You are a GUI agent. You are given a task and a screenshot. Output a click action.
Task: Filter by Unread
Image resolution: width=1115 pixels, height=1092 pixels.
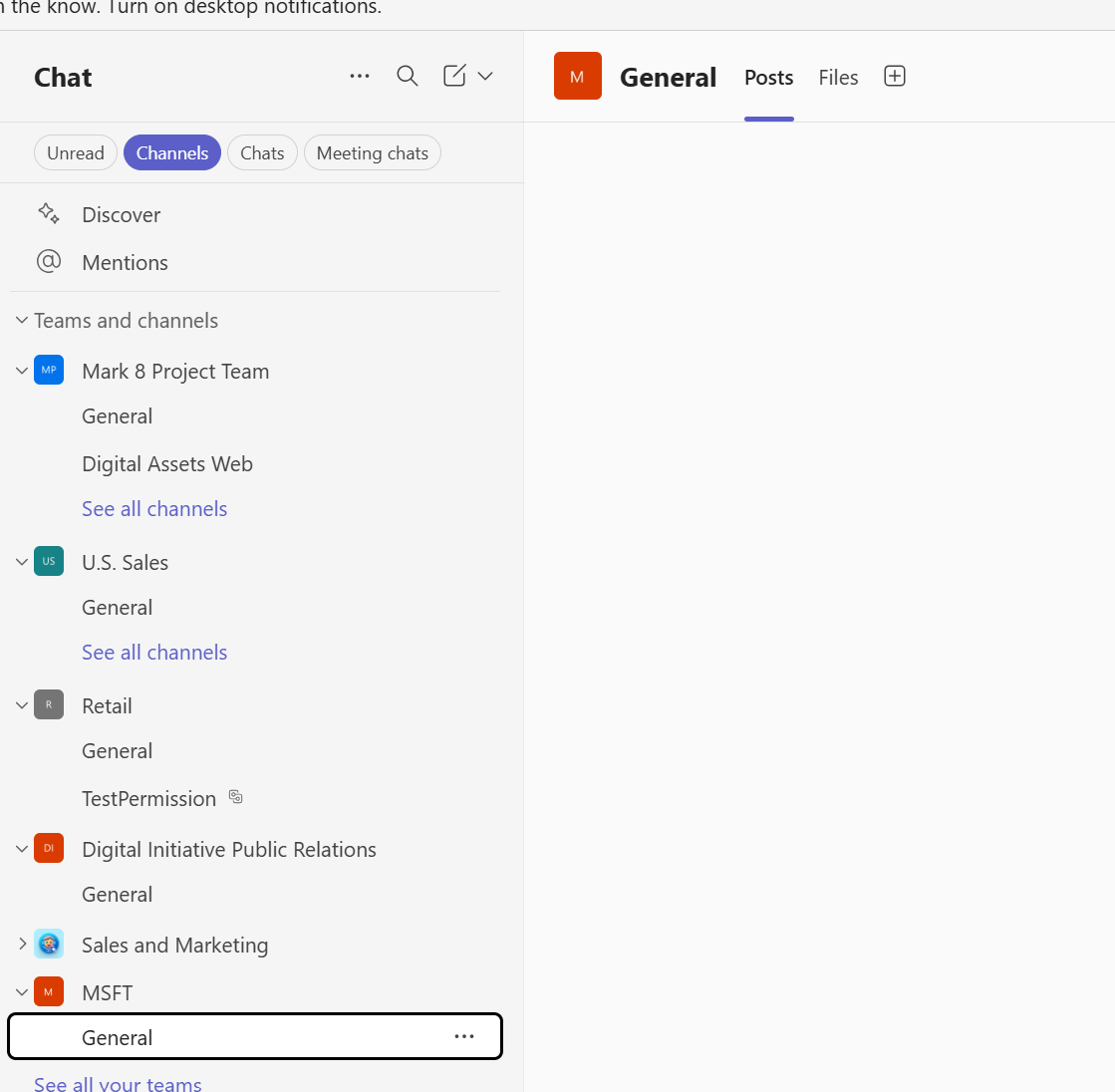point(76,152)
